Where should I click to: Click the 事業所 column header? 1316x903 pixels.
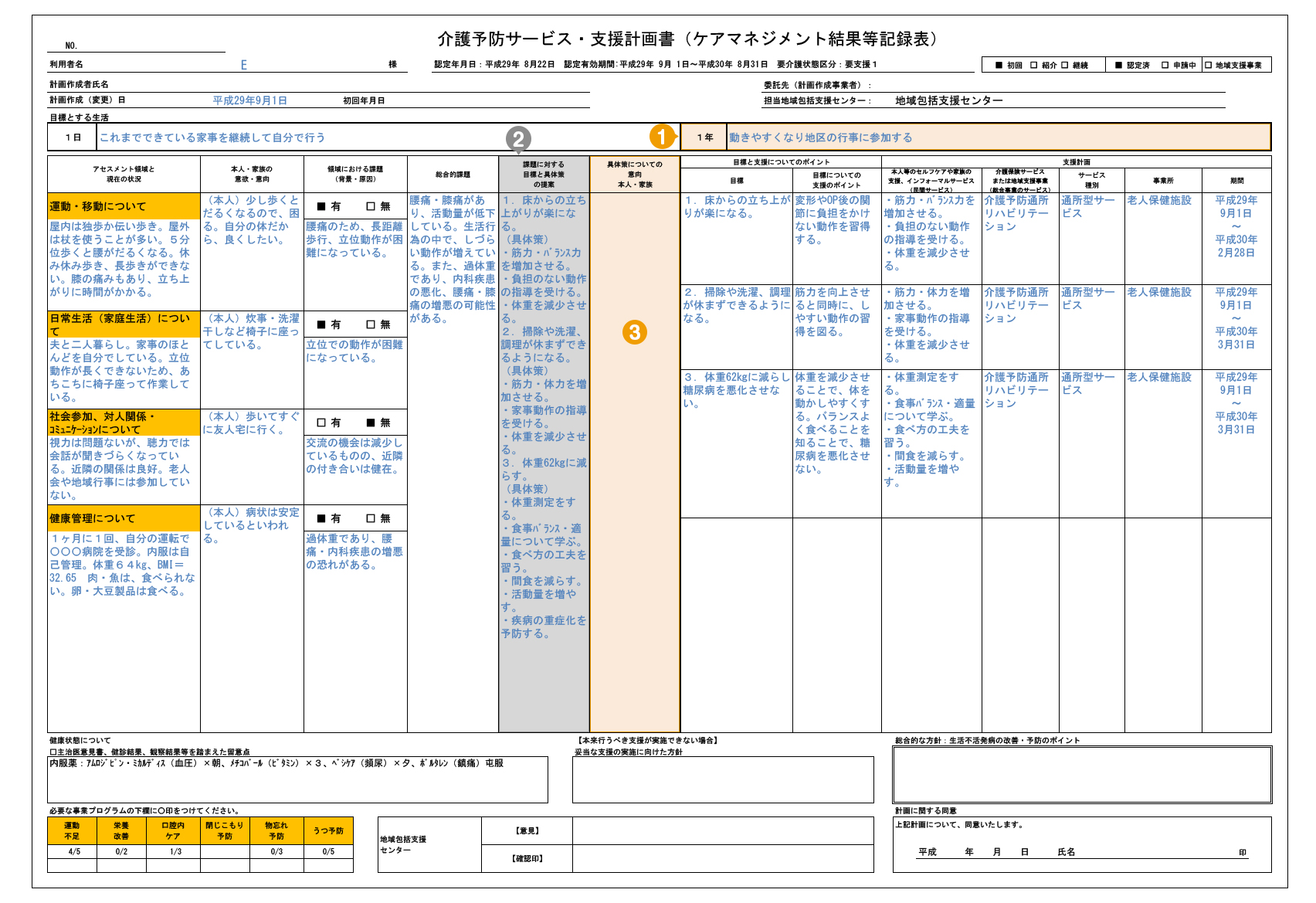pos(1163,180)
